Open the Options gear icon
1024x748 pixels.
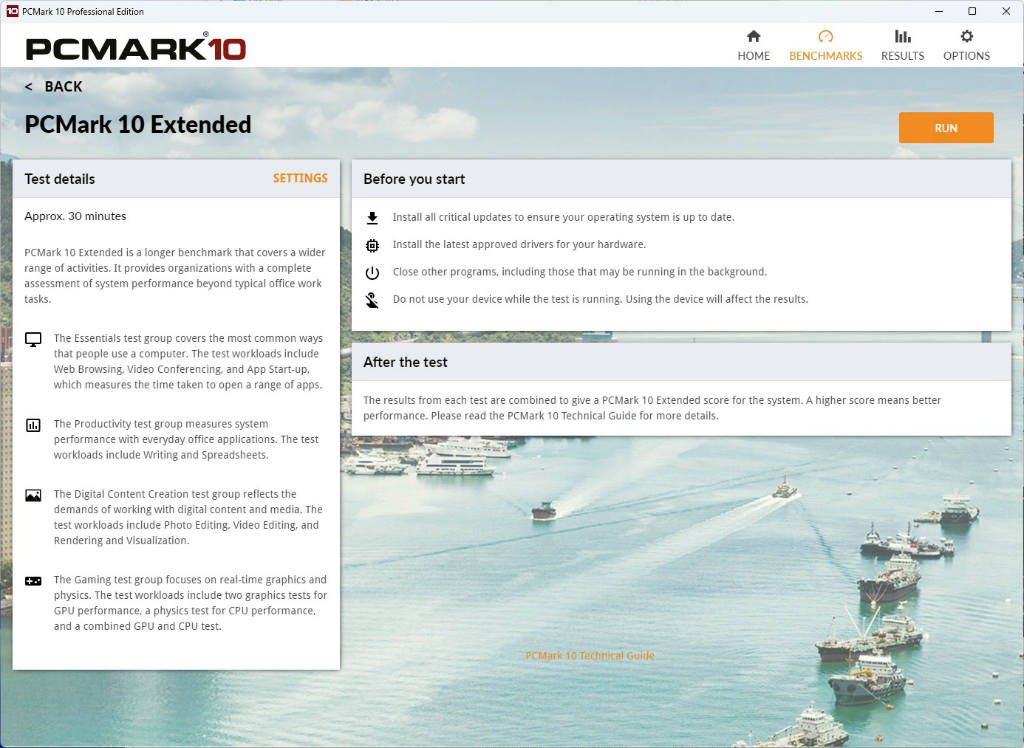point(967,36)
